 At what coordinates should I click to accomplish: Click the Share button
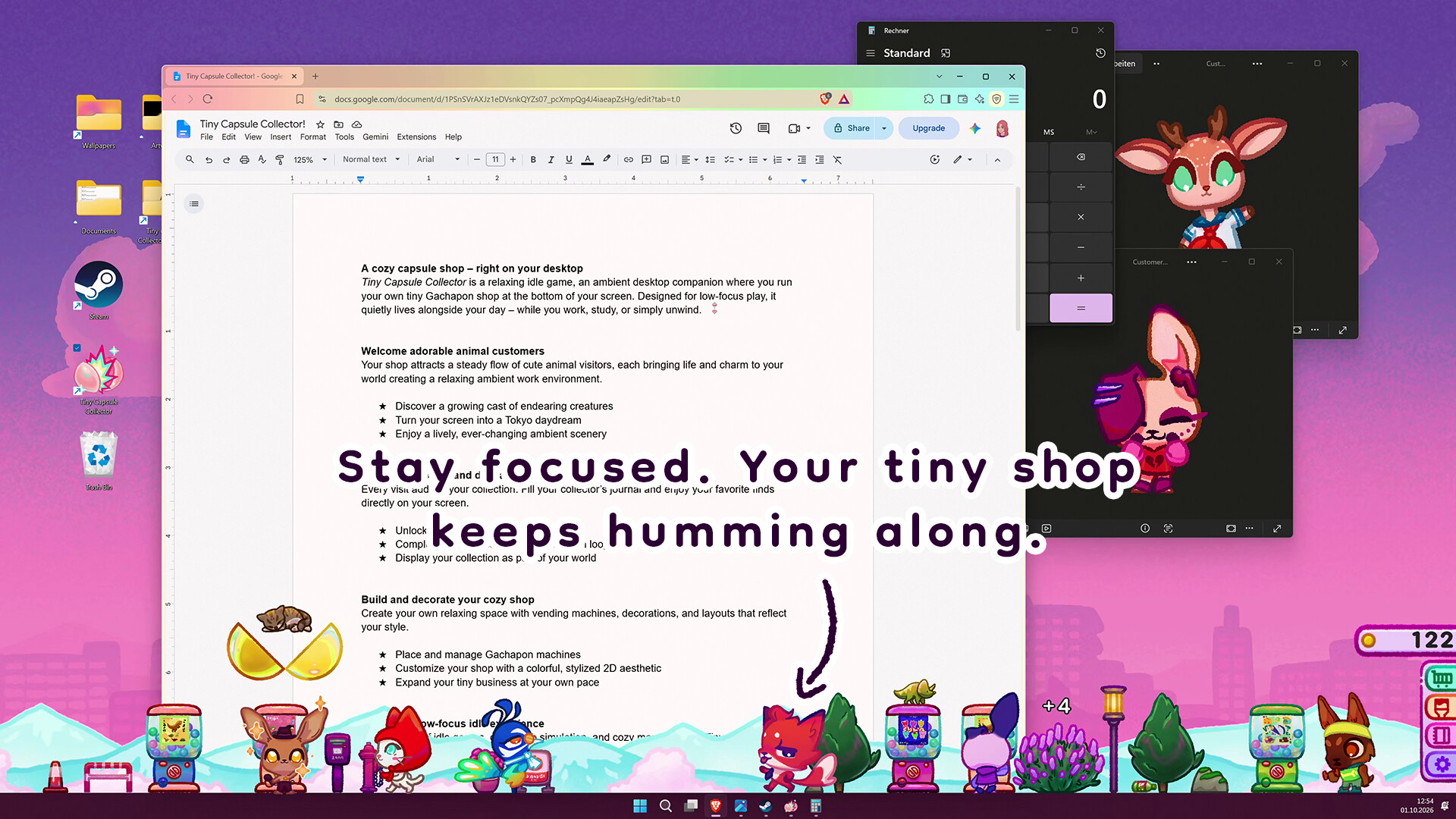(850, 128)
